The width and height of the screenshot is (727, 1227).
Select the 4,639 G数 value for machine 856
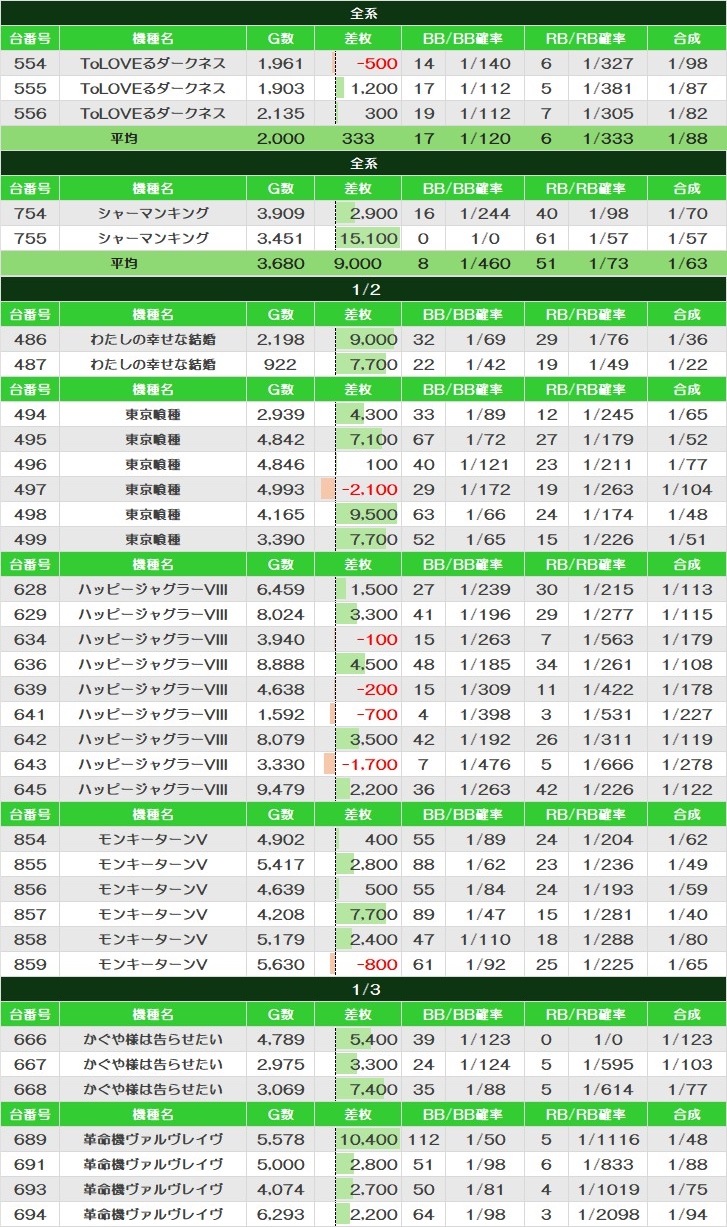[x=281, y=889]
